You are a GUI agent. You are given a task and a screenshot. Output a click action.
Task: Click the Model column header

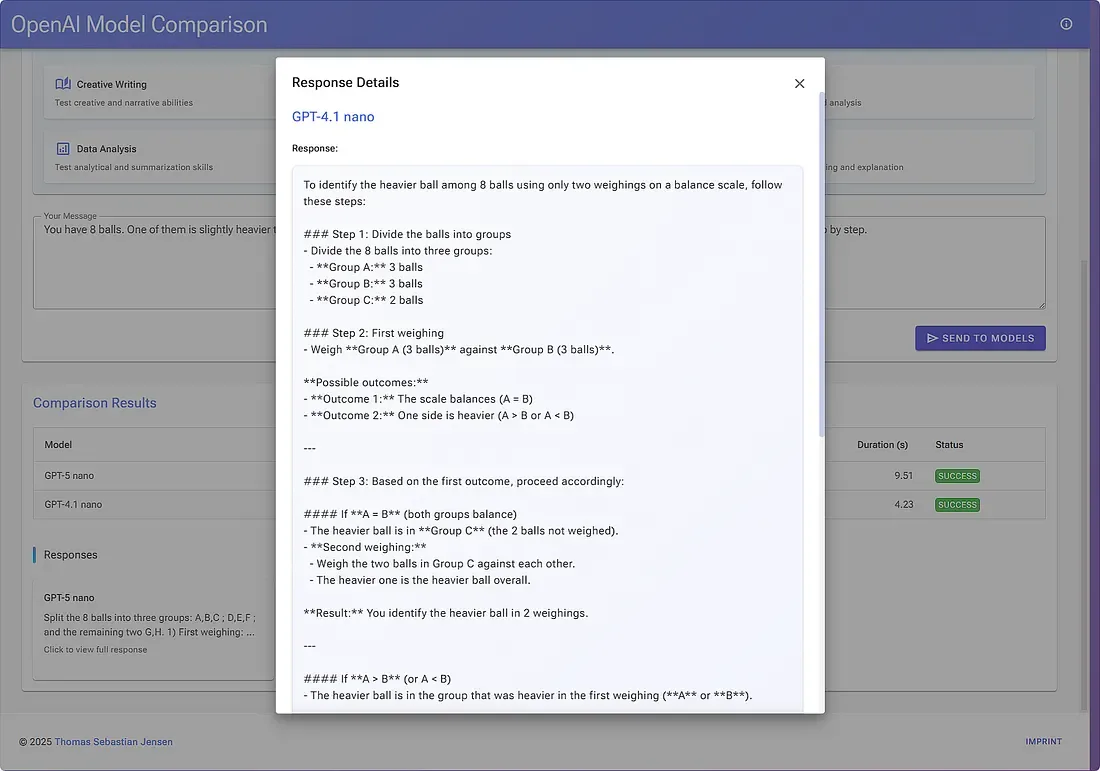[x=58, y=445]
